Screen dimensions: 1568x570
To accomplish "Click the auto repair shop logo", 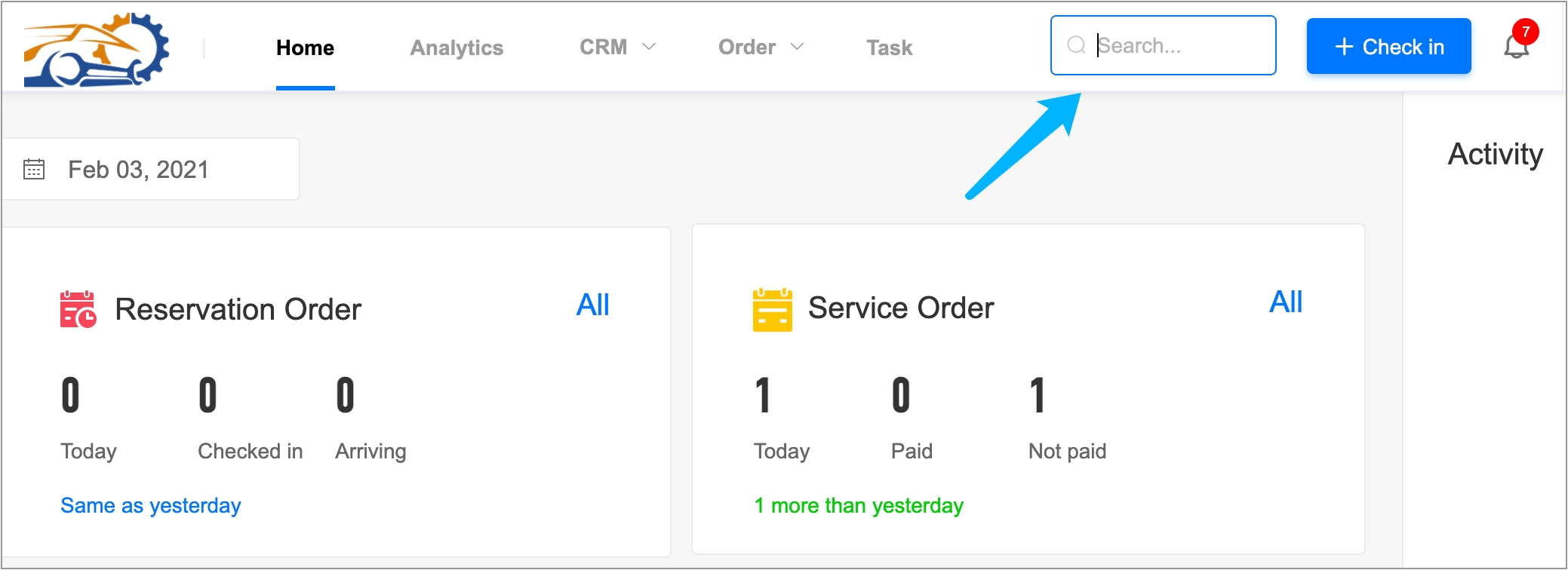I will (x=97, y=49).
